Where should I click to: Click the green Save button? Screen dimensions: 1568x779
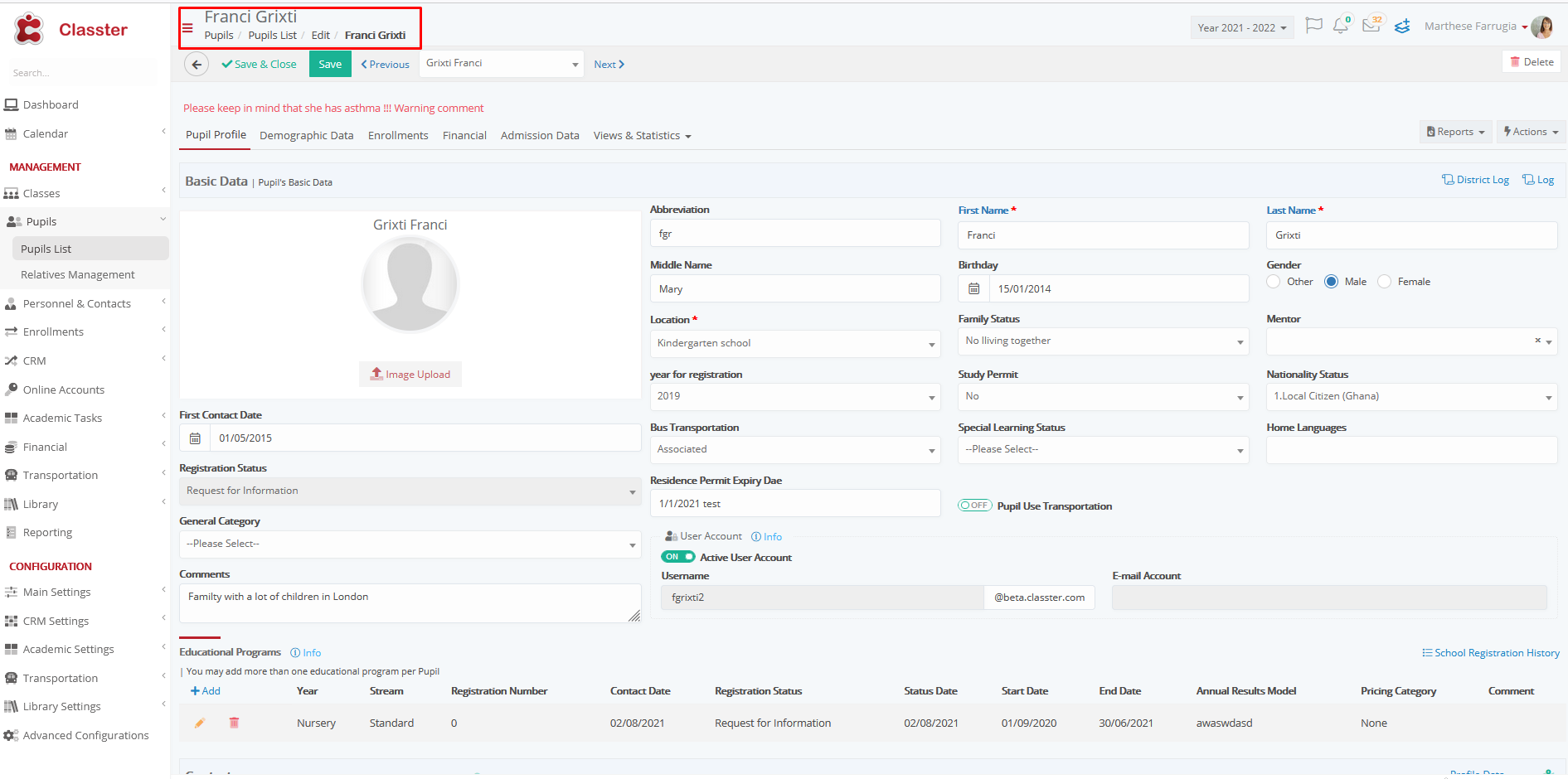[x=330, y=64]
